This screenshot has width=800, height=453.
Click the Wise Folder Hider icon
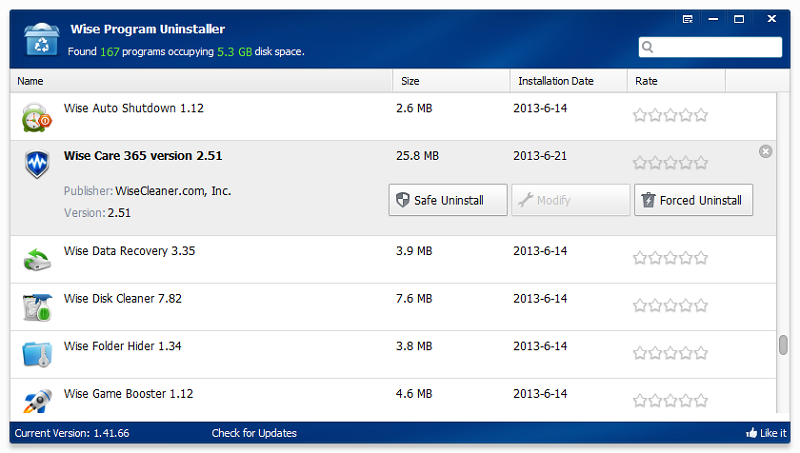coord(37,354)
